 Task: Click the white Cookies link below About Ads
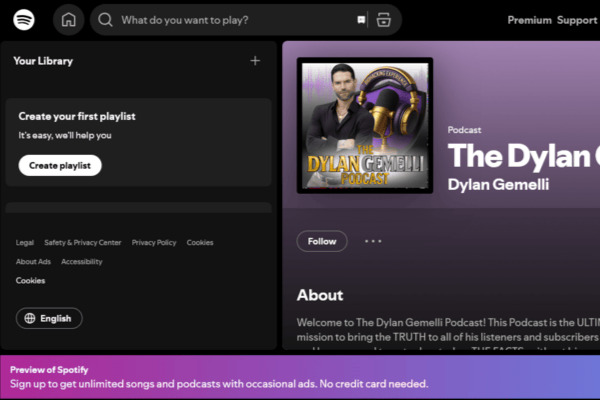[x=30, y=280]
